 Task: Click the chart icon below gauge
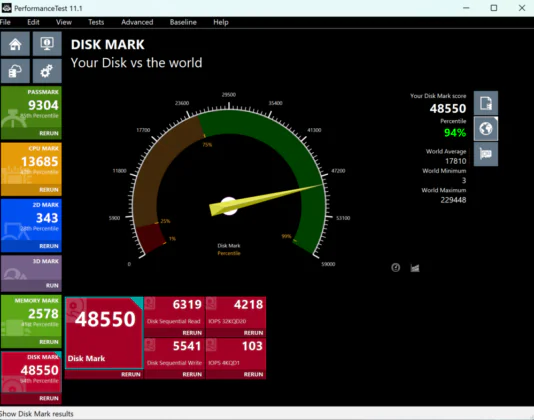point(414,268)
